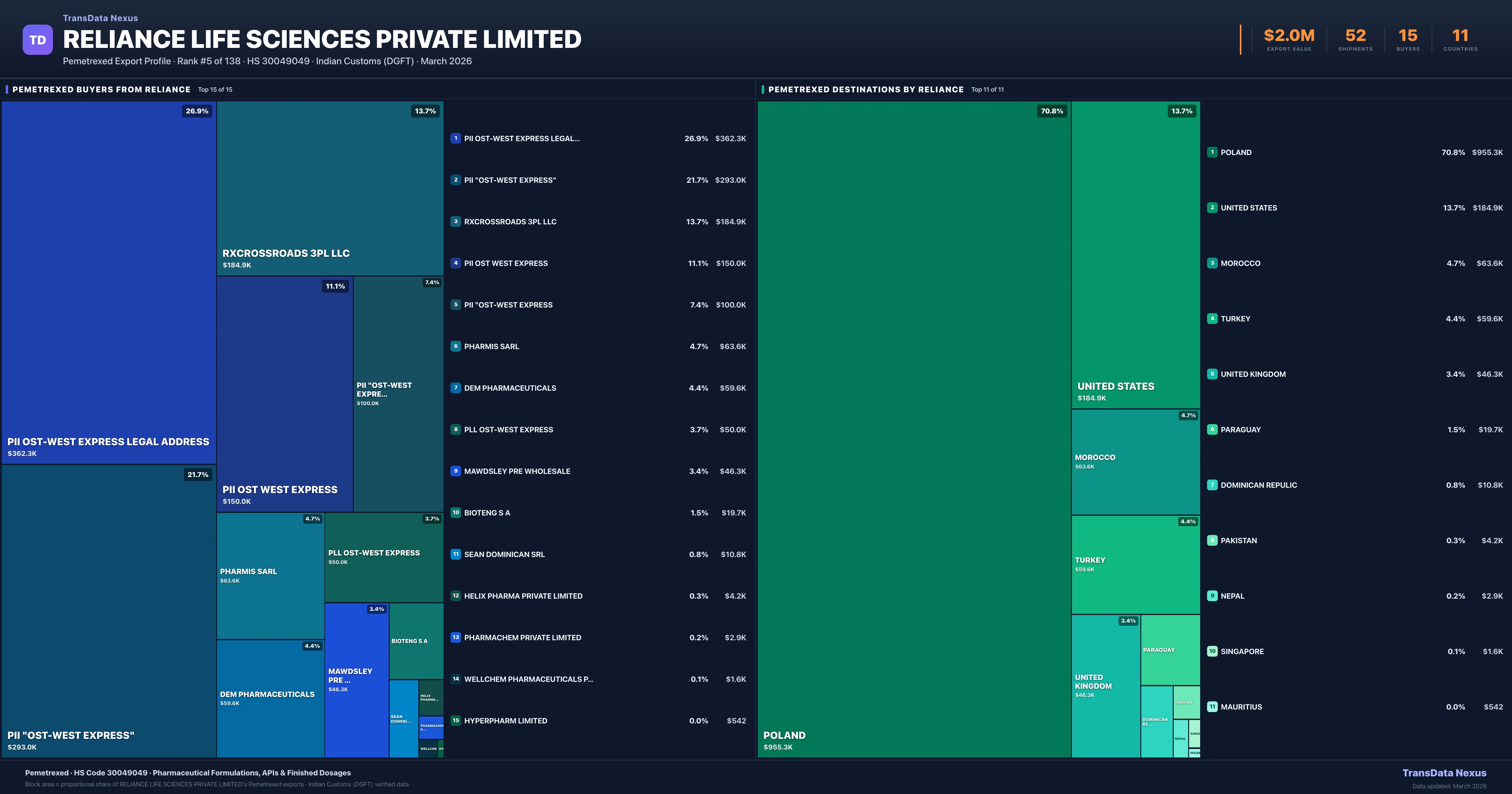This screenshot has width=1512, height=794.
Task: Click rank badge 6 beside PHARMIS SARL
Action: click(x=455, y=347)
